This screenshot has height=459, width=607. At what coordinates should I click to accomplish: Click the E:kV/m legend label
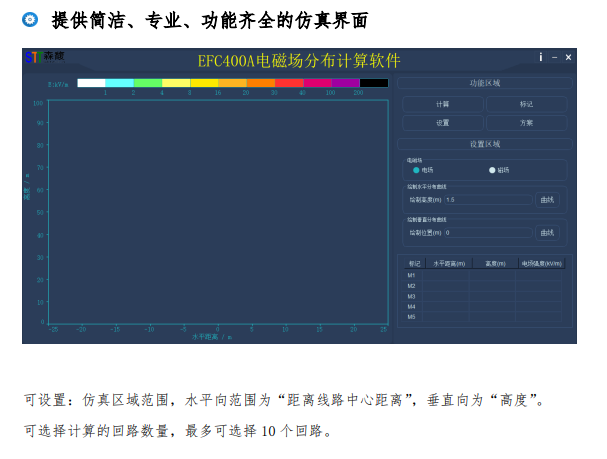pos(58,84)
